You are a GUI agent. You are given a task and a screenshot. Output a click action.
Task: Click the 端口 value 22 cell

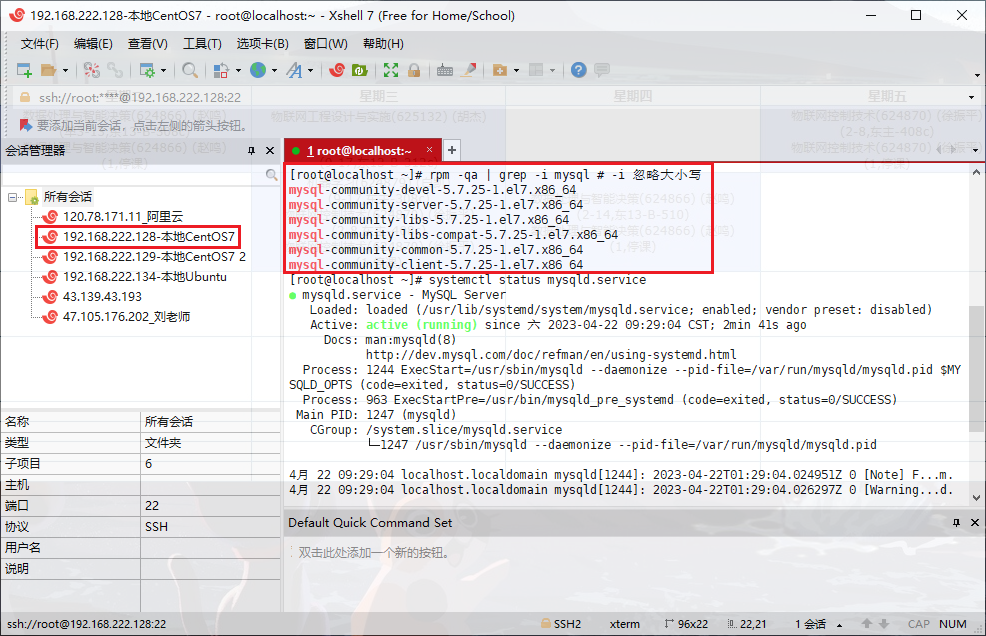210,506
